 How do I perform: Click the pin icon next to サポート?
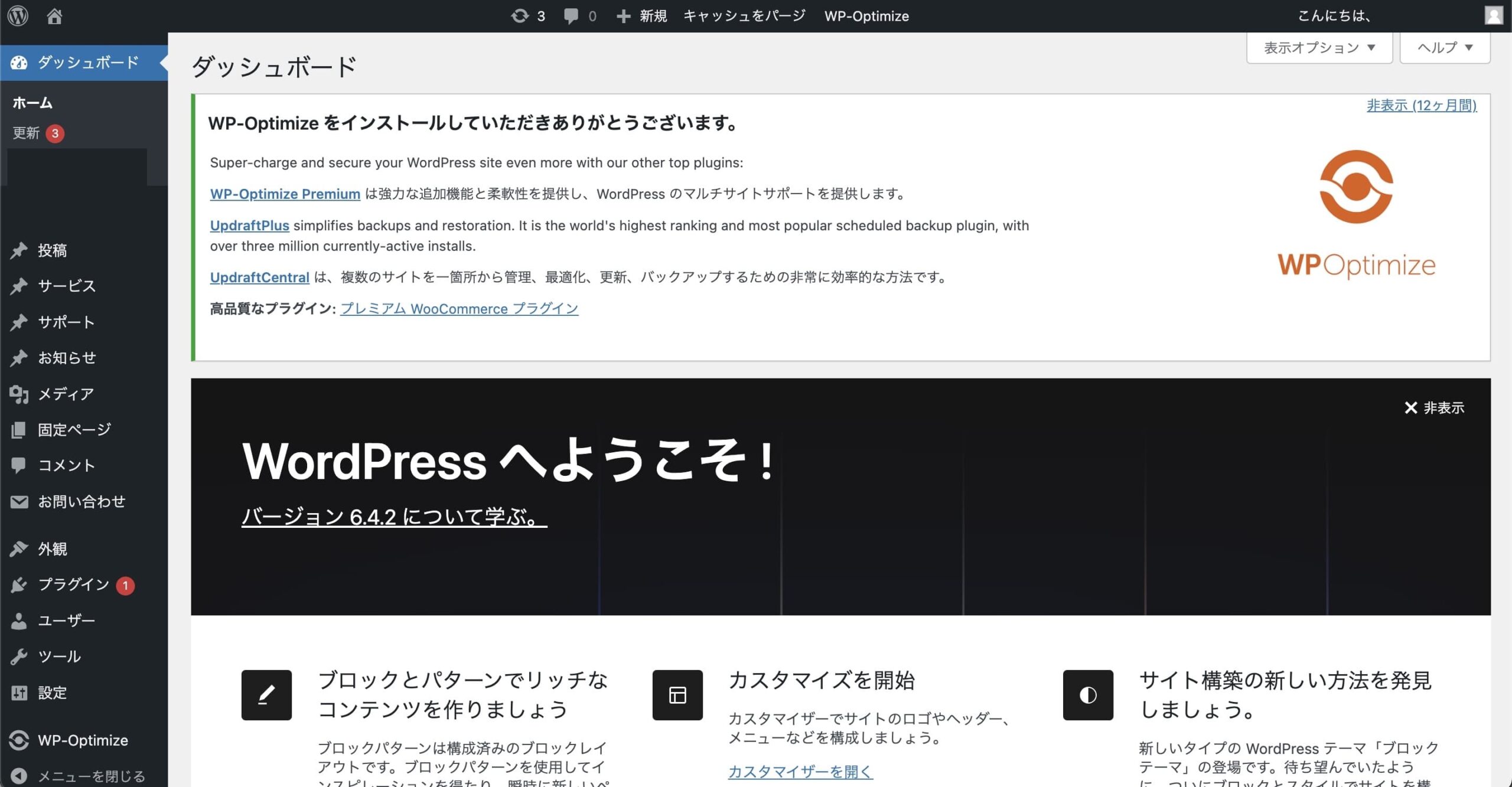[19, 322]
